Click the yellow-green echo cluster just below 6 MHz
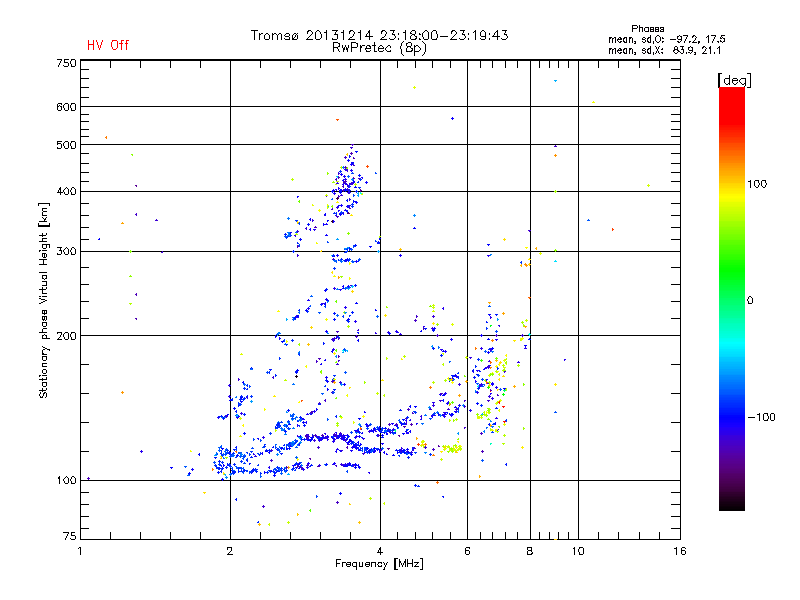This screenshot has height=600, width=800. pyautogui.click(x=452, y=448)
